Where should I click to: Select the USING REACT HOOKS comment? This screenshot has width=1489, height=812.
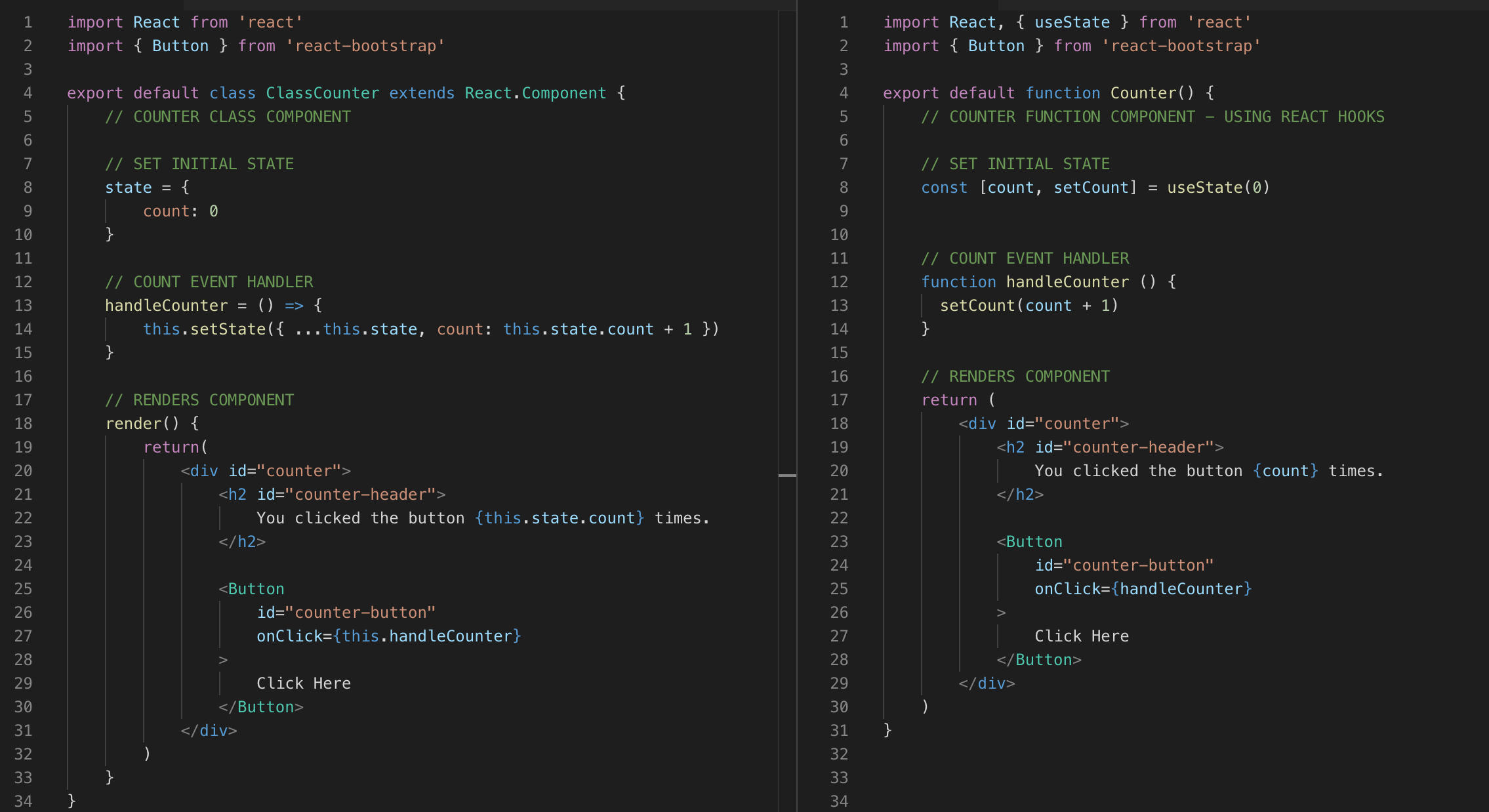[x=1305, y=116]
